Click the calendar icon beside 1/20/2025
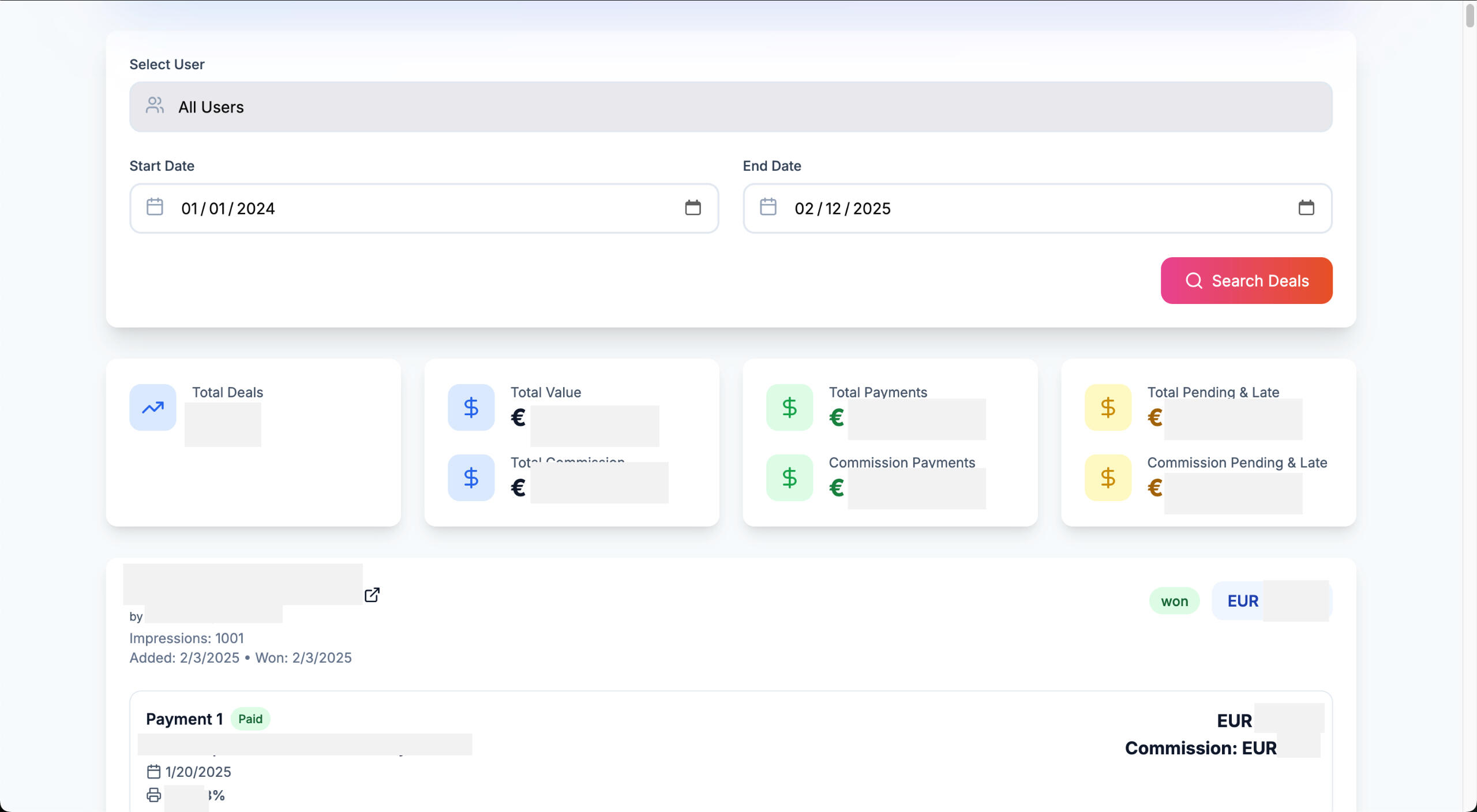Screen dimensions: 1477x812 click(x=153, y=772)
